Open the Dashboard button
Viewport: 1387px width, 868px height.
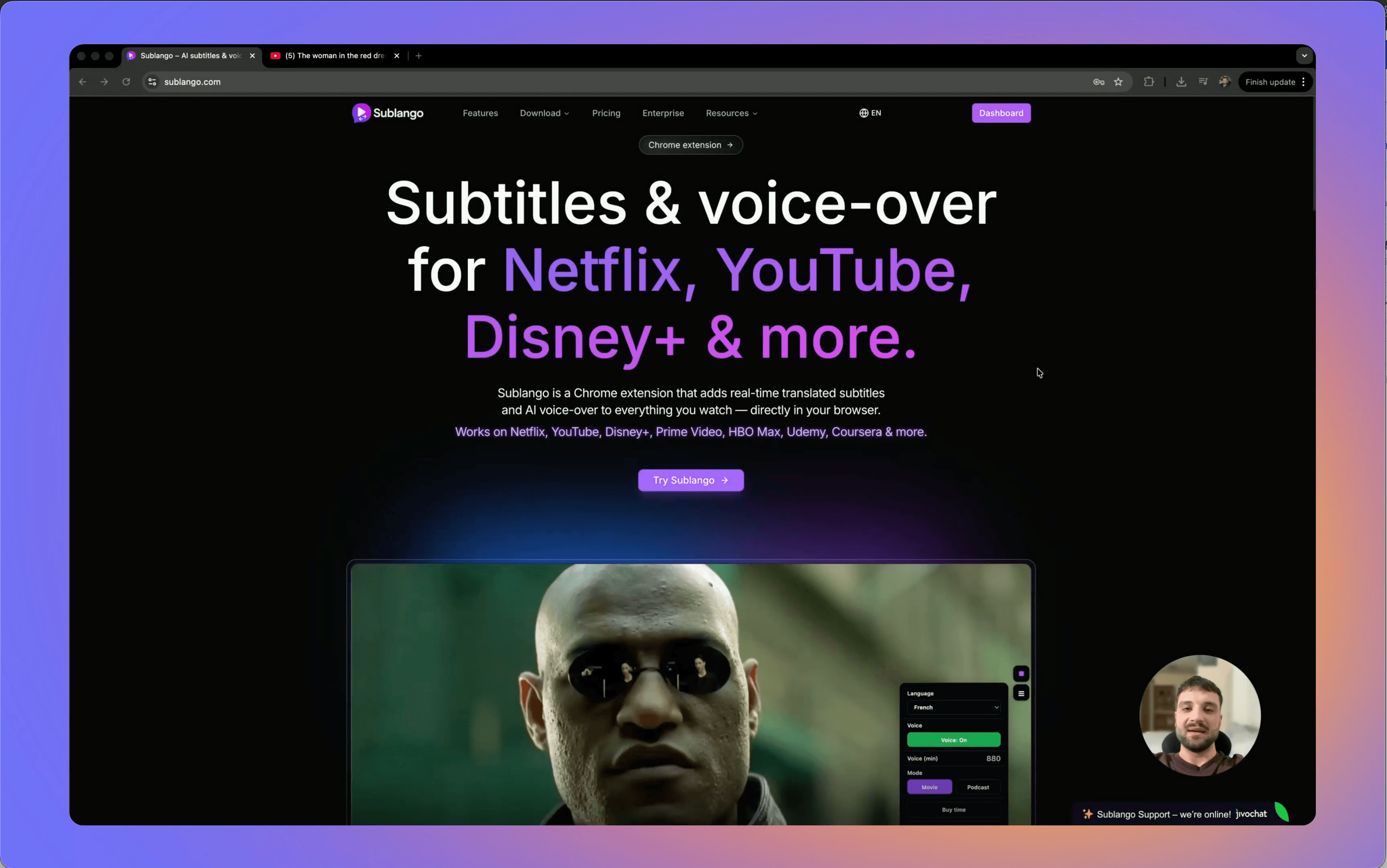[1001, 113]
